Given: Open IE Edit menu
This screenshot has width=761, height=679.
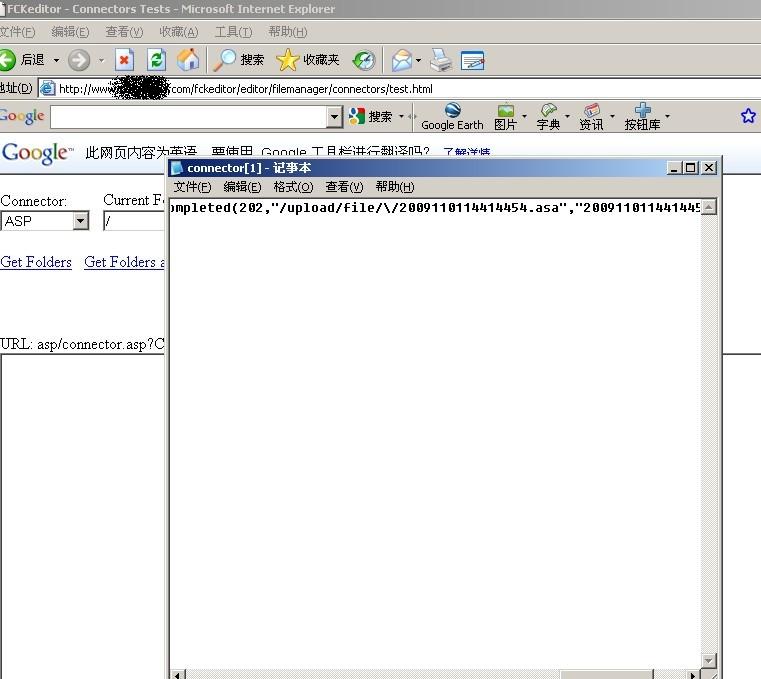Looking at the screenshot, I should coord(70,32).
